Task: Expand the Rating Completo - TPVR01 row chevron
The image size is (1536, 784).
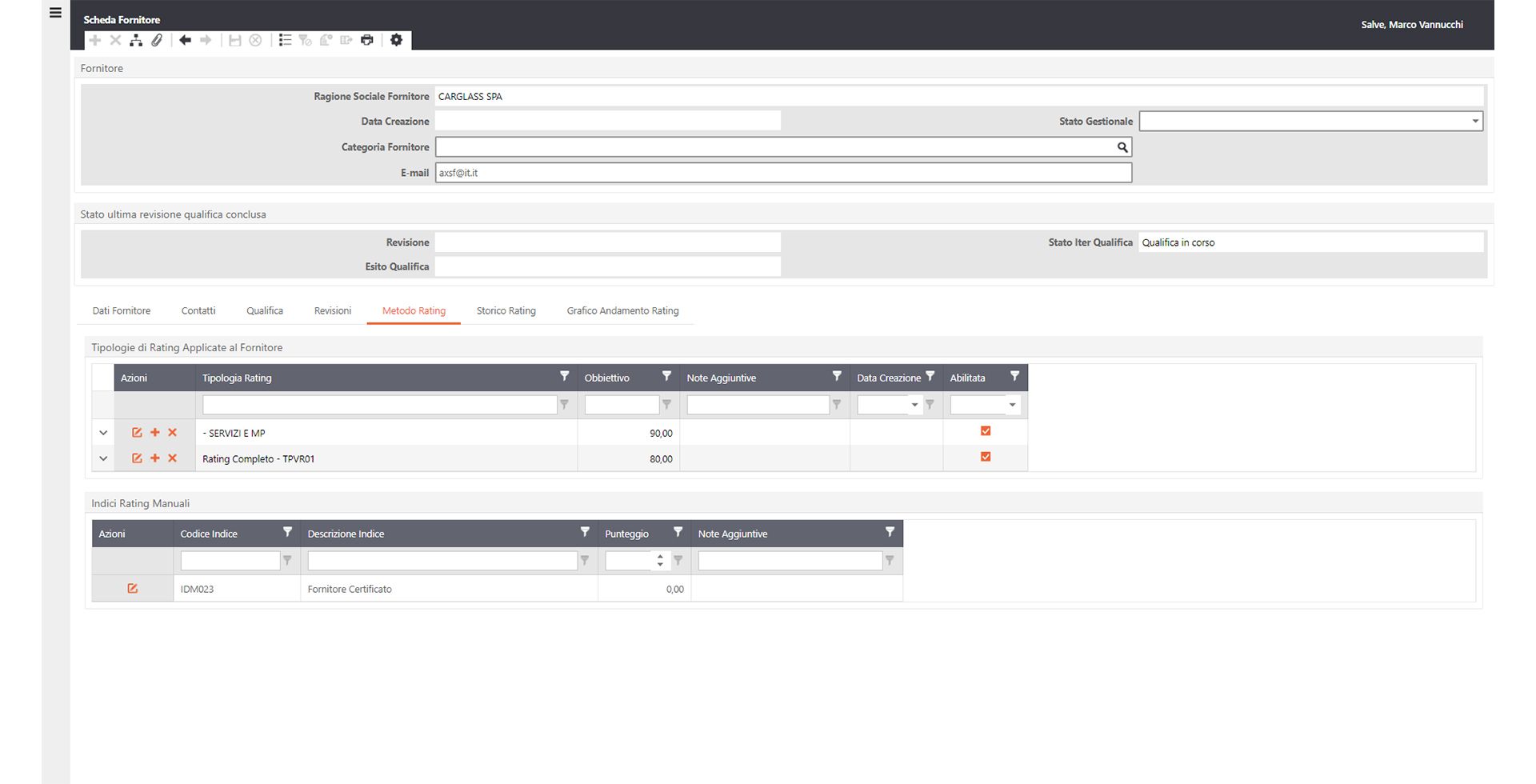Action: click(x=103, y=458)
